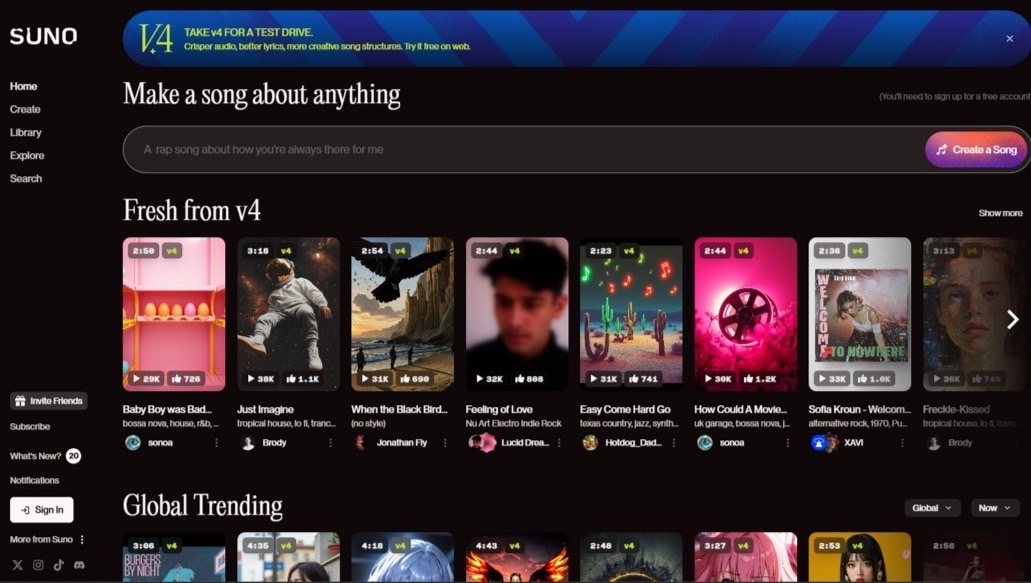The image size is (1031, 583).
Task: Open the Just Imagine astronaut cover
Action: pos(289,314)
